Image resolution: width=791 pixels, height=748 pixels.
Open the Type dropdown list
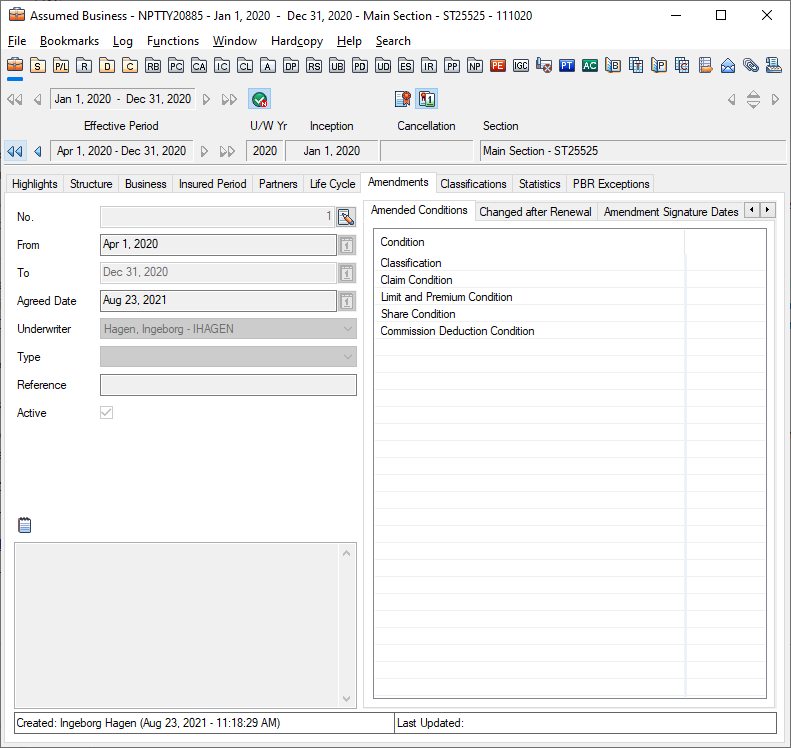point(348,357)
